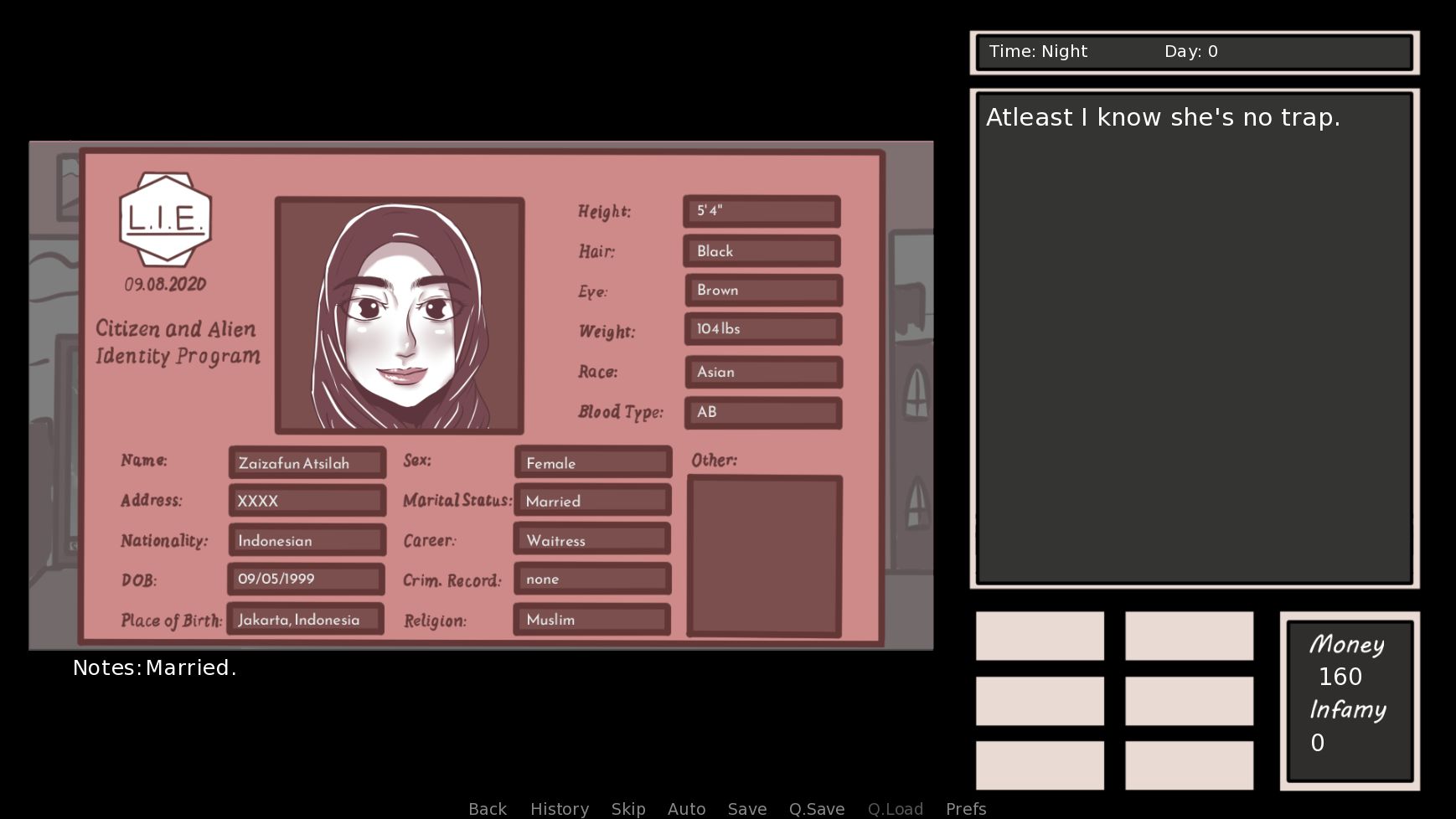Click the Marital Status field reading Married
The image size is (1456, 819).
click(x=592, y=501)
